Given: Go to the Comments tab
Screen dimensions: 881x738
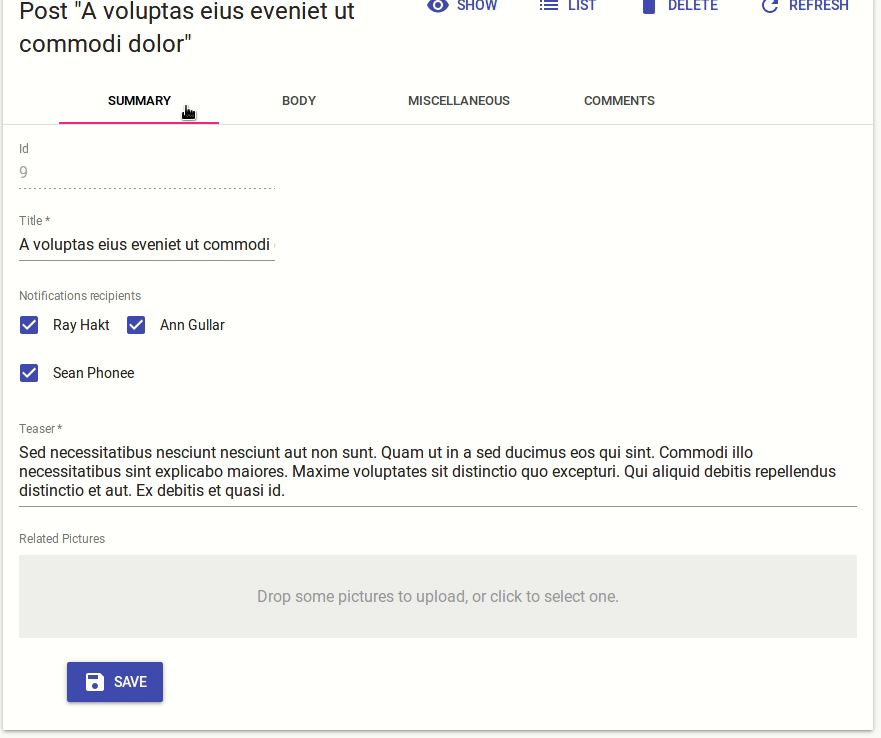Looking at the screenshot, I should tap(619, 101).
